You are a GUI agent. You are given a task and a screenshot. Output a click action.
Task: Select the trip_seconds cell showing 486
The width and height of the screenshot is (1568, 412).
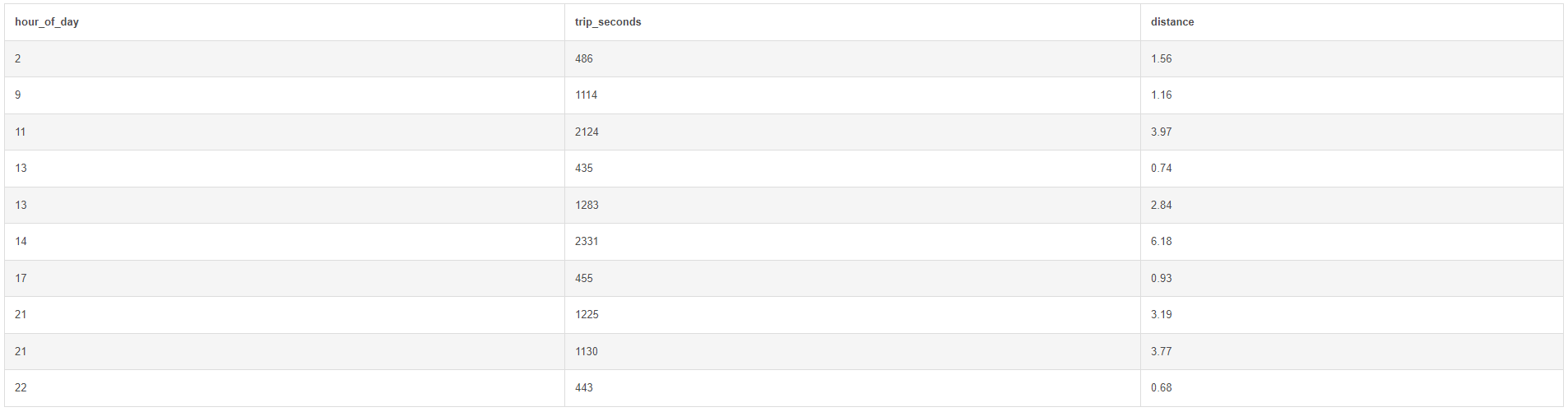[x=584, y=59]
